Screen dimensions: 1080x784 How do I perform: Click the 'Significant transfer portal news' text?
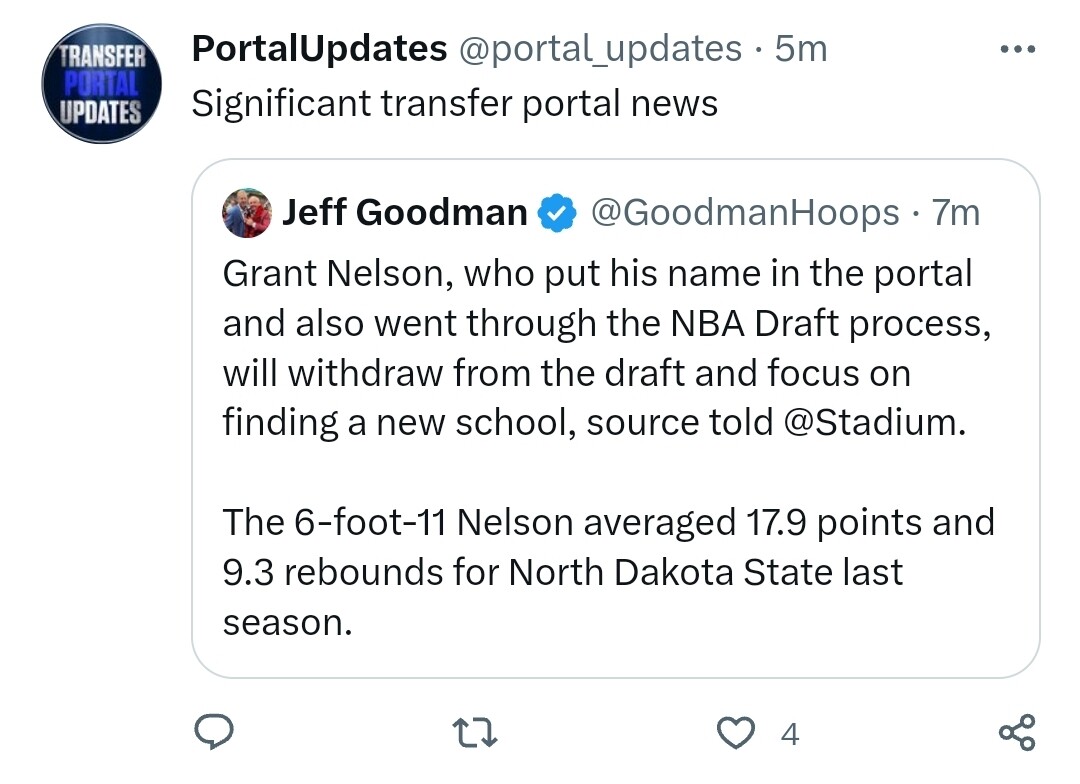(x=454, y=103)
